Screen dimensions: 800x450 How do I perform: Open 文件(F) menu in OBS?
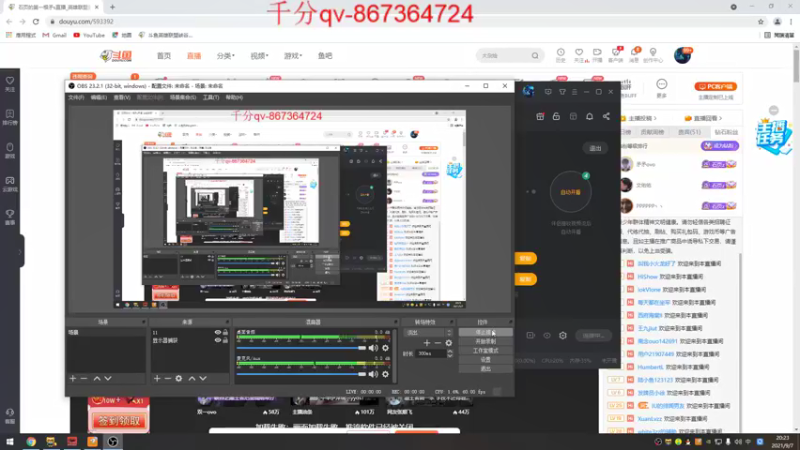pos(76,97)
